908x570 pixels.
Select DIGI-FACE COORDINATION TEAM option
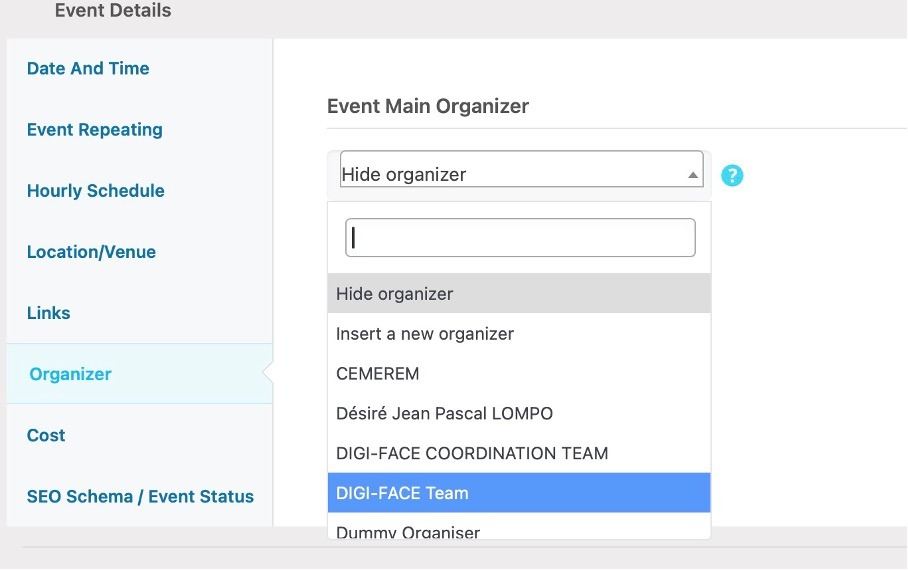coord(519,453)
